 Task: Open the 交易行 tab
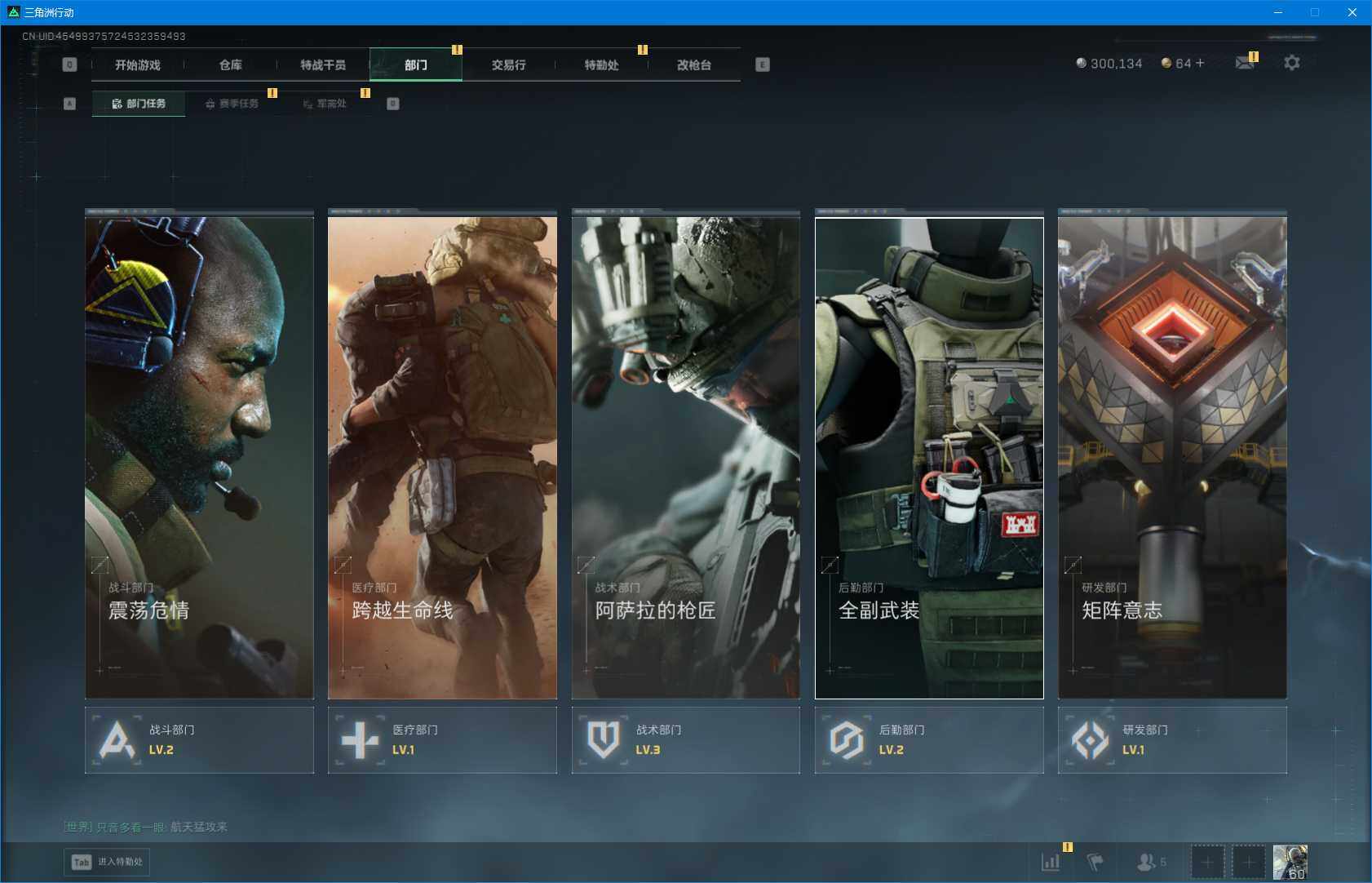[508, 65]
